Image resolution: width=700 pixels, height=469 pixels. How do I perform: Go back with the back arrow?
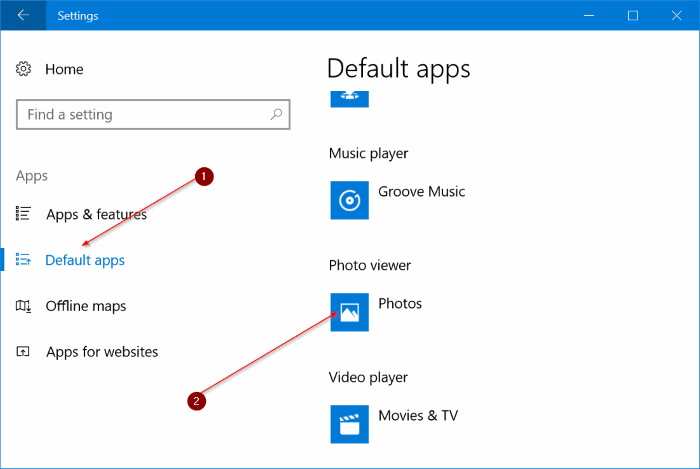(x=23, y=16)
